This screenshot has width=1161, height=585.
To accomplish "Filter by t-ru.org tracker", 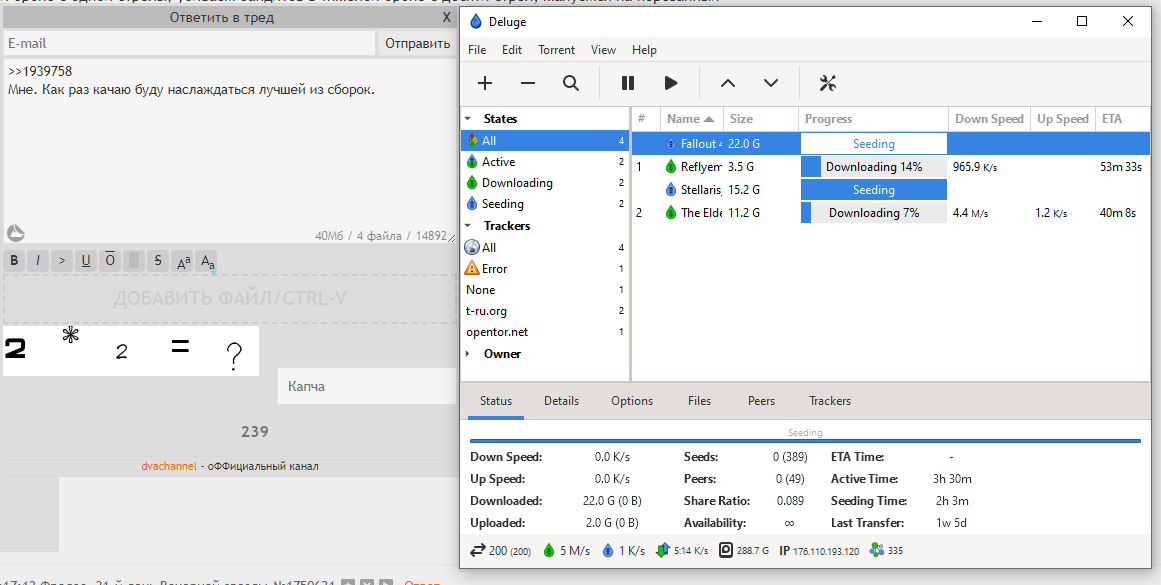I will point(545,311).
